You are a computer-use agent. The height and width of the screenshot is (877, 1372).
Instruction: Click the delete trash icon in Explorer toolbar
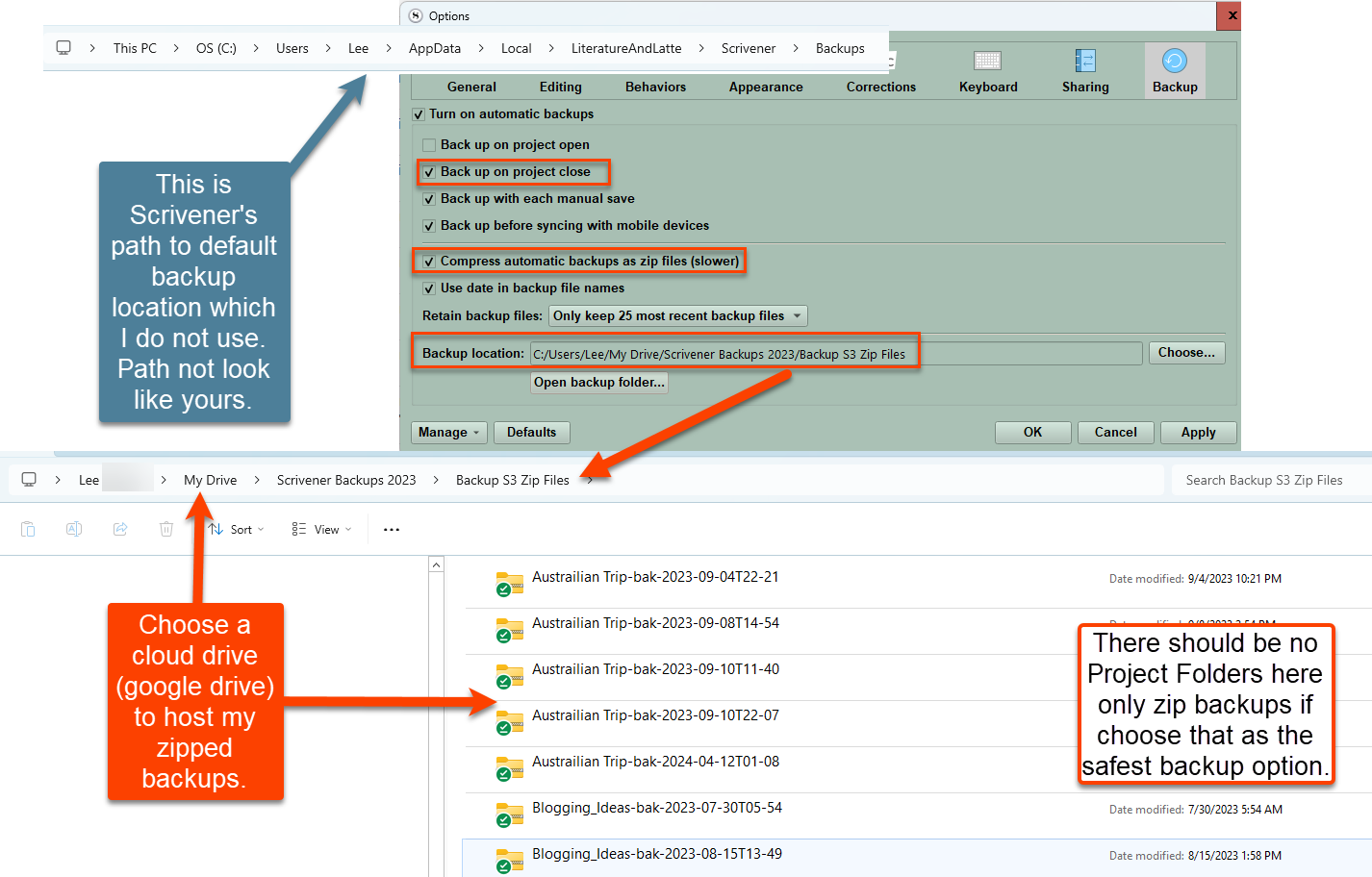click(x=166, y=529)
